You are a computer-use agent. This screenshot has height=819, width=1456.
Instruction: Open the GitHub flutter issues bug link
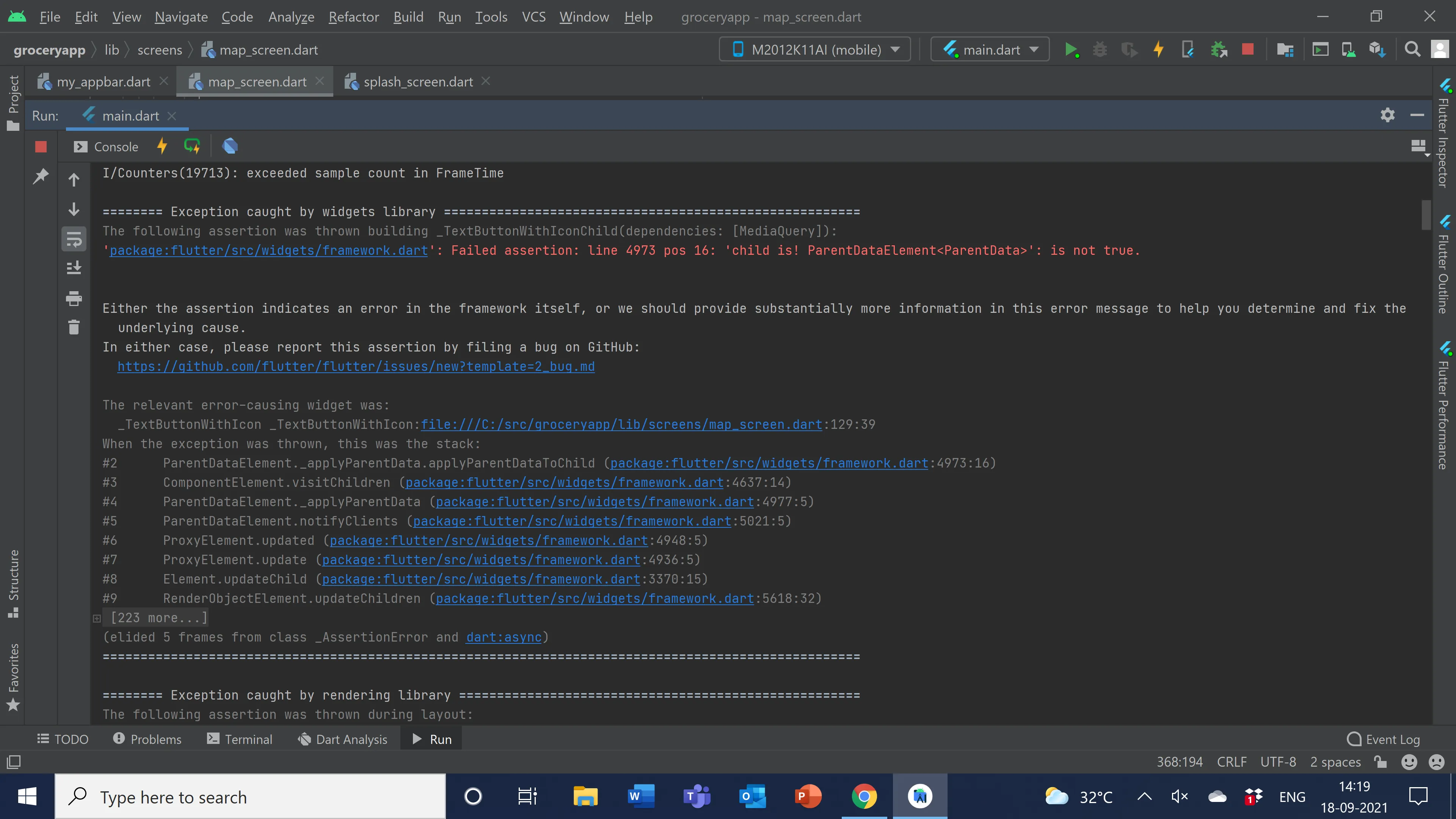pyautogui.click(x=356, y=366)
